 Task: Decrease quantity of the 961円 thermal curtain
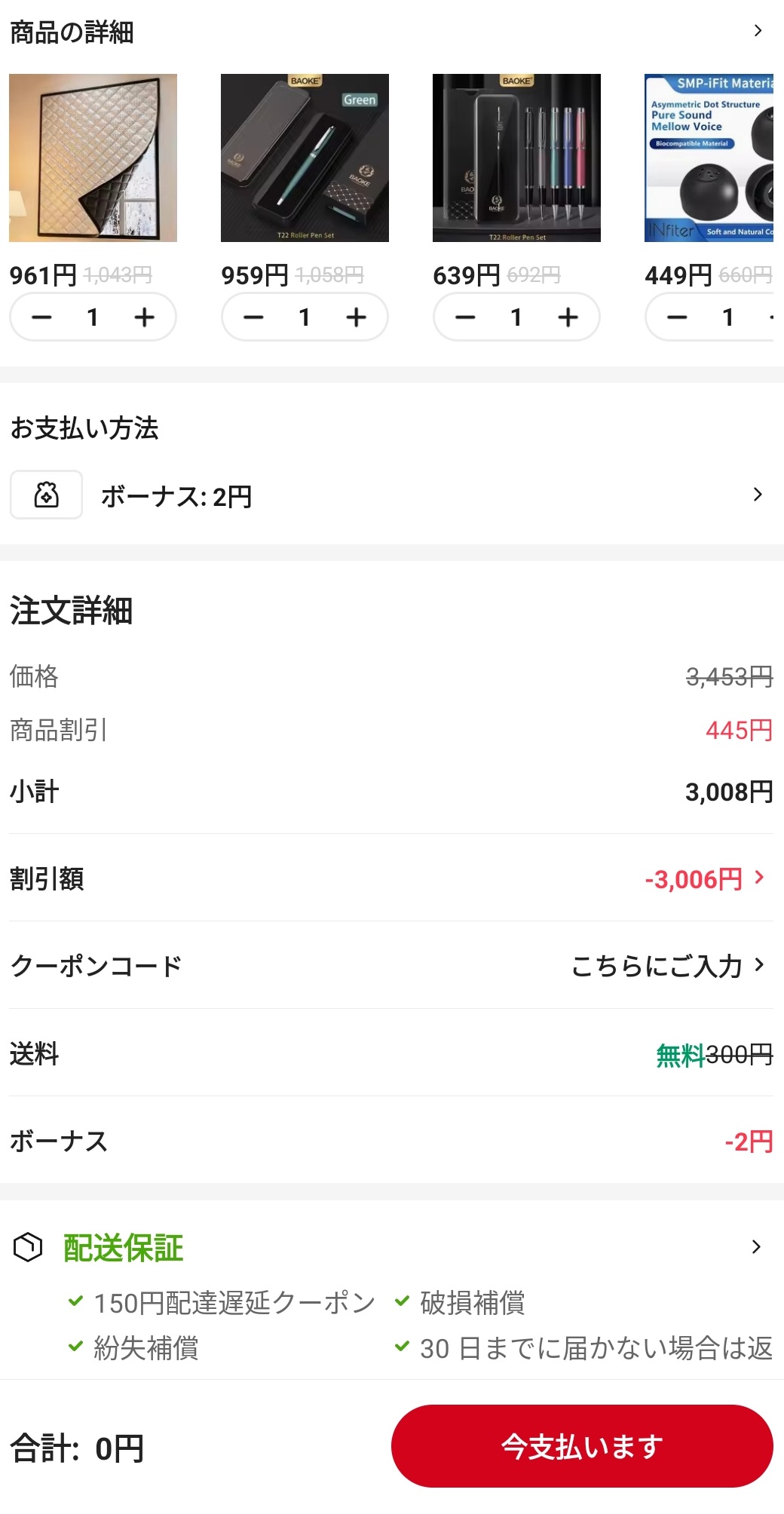tap(42, 317)
